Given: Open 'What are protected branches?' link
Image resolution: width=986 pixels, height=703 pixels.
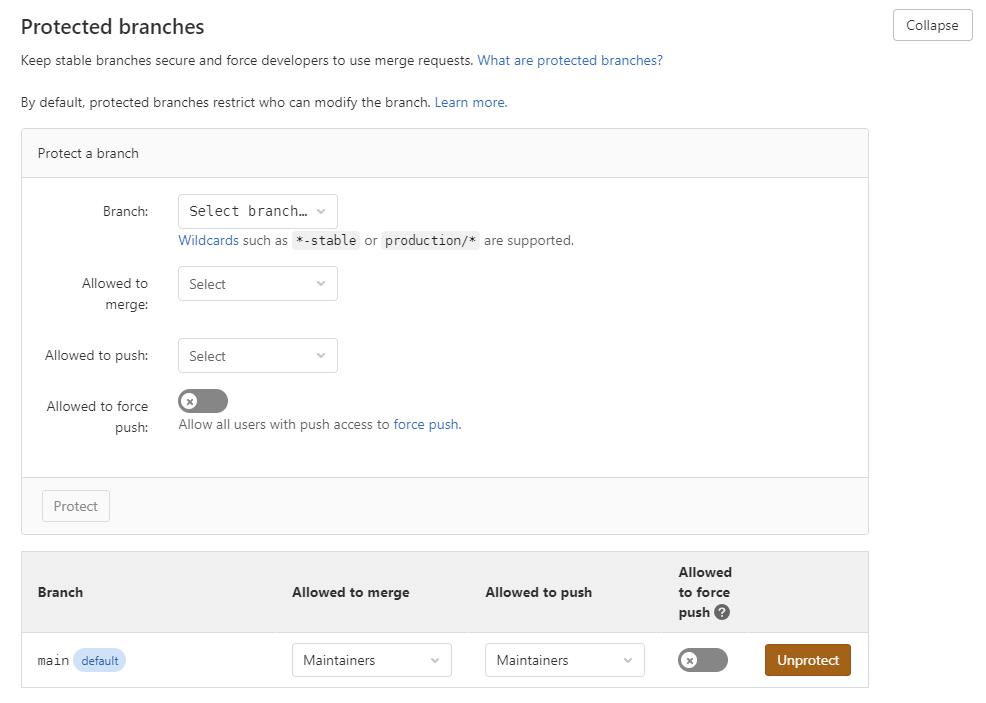Looking at the screenshot, I should click(x=570, y=60).
